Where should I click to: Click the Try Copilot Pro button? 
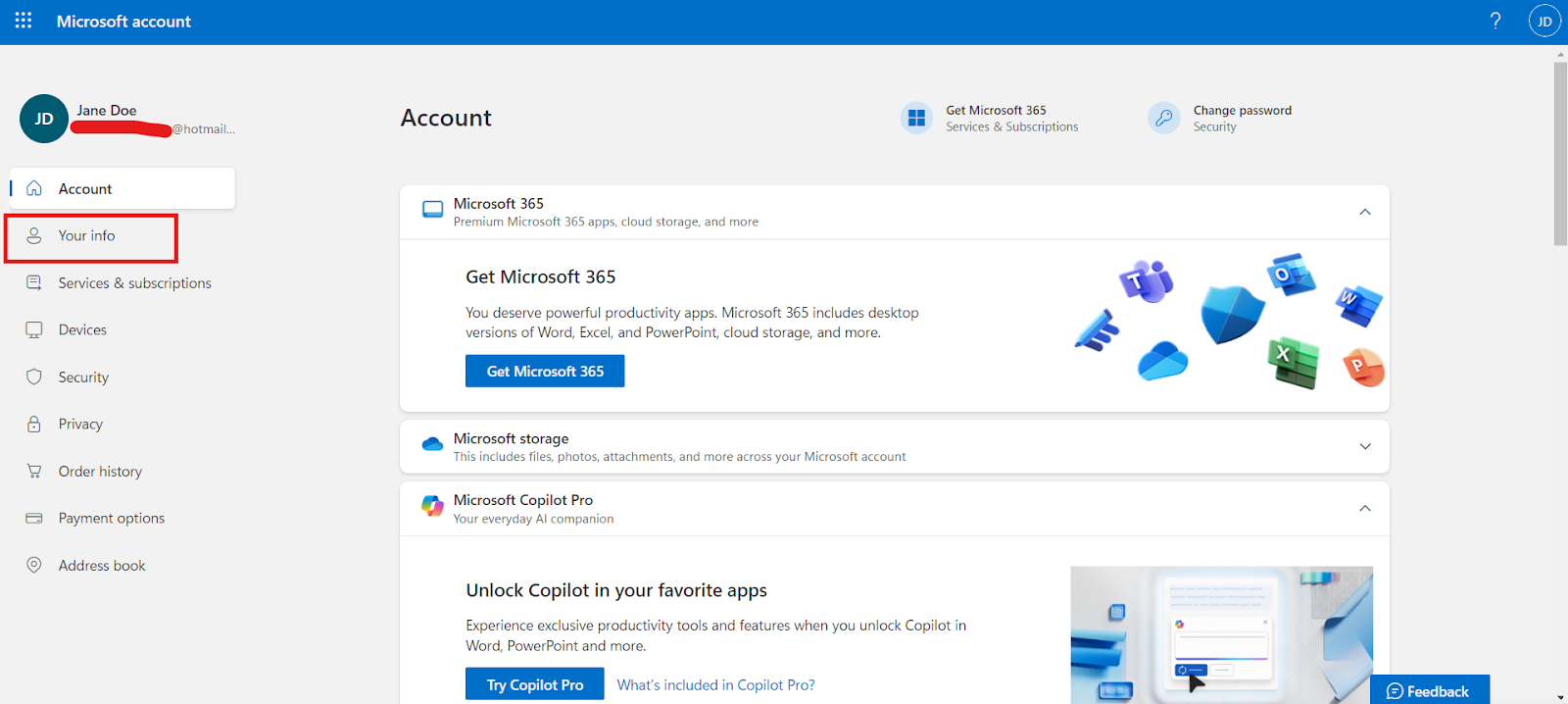[535, 684]
